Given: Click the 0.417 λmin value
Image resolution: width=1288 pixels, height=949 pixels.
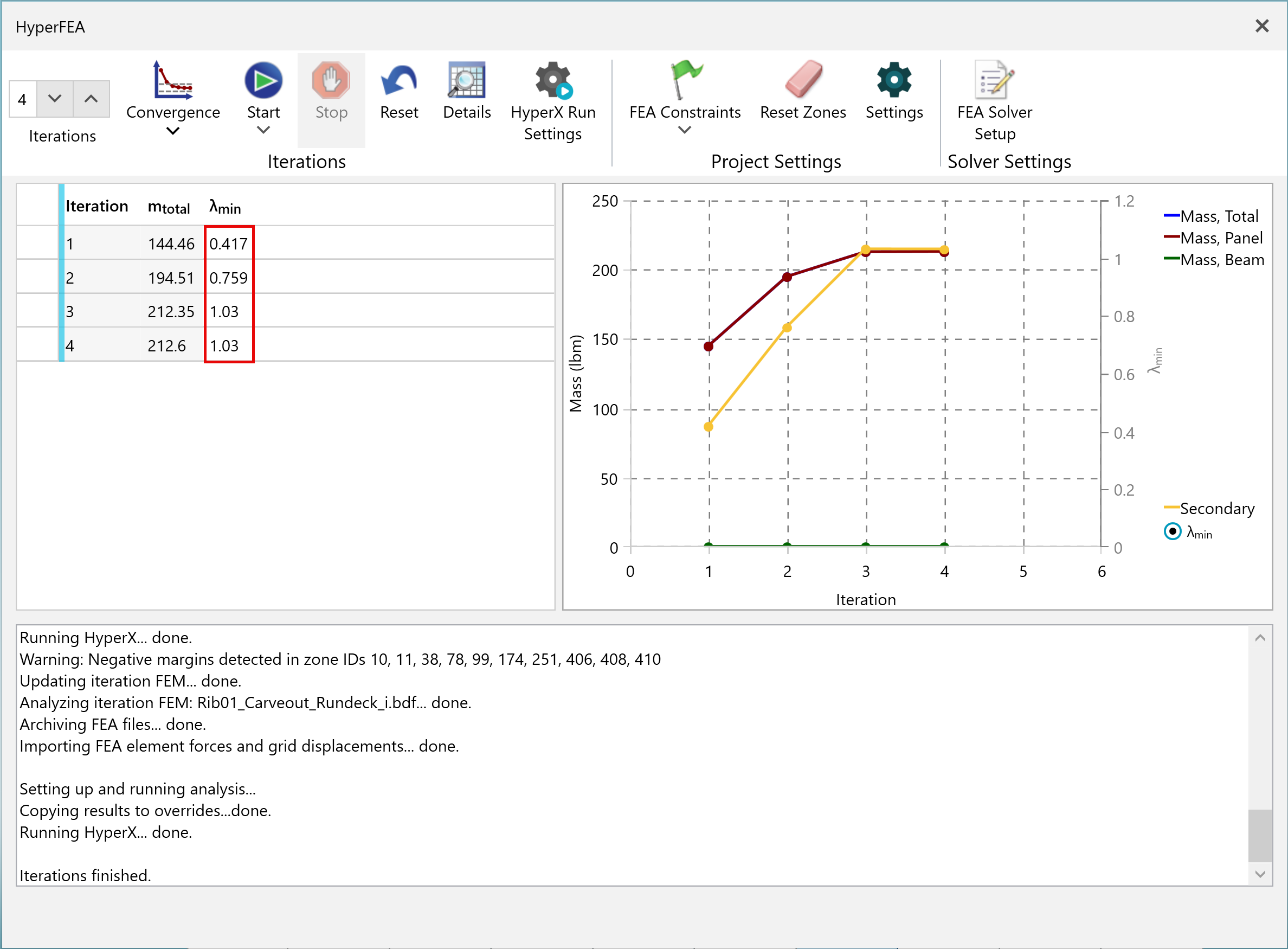Looking at the screenshot, I should pyautogui.click(x=229, y=243).
